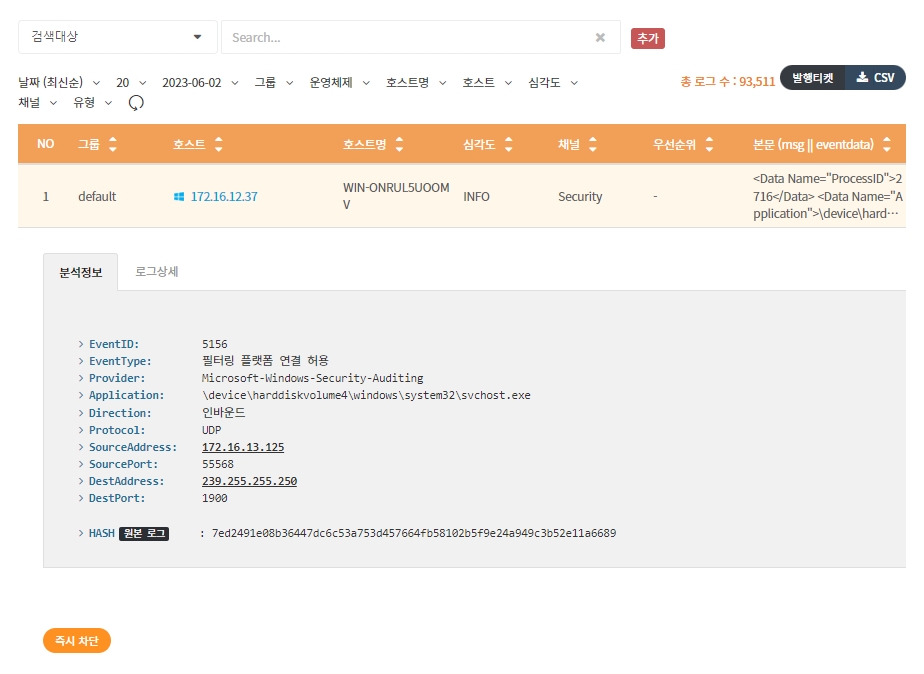Download logs with CSV button
This screenshot has height=674, width=924.
875,78
